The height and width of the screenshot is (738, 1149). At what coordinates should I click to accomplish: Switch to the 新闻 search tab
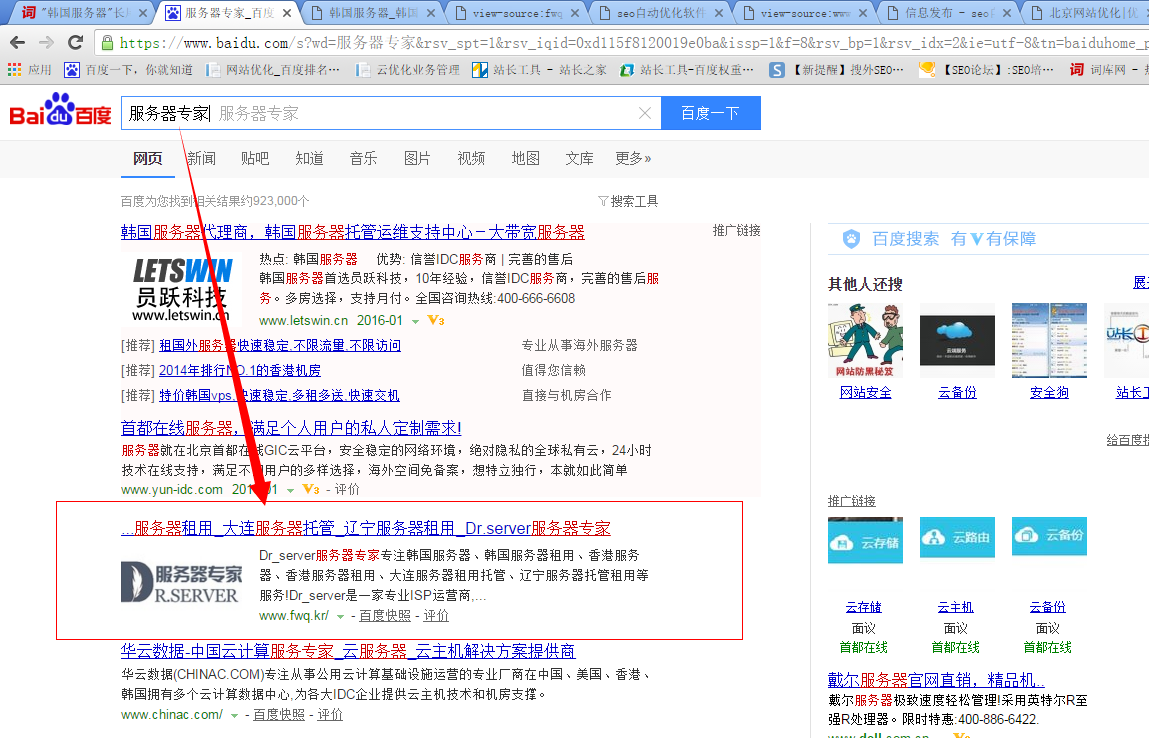pyautogui.click(x=201, y=158)
